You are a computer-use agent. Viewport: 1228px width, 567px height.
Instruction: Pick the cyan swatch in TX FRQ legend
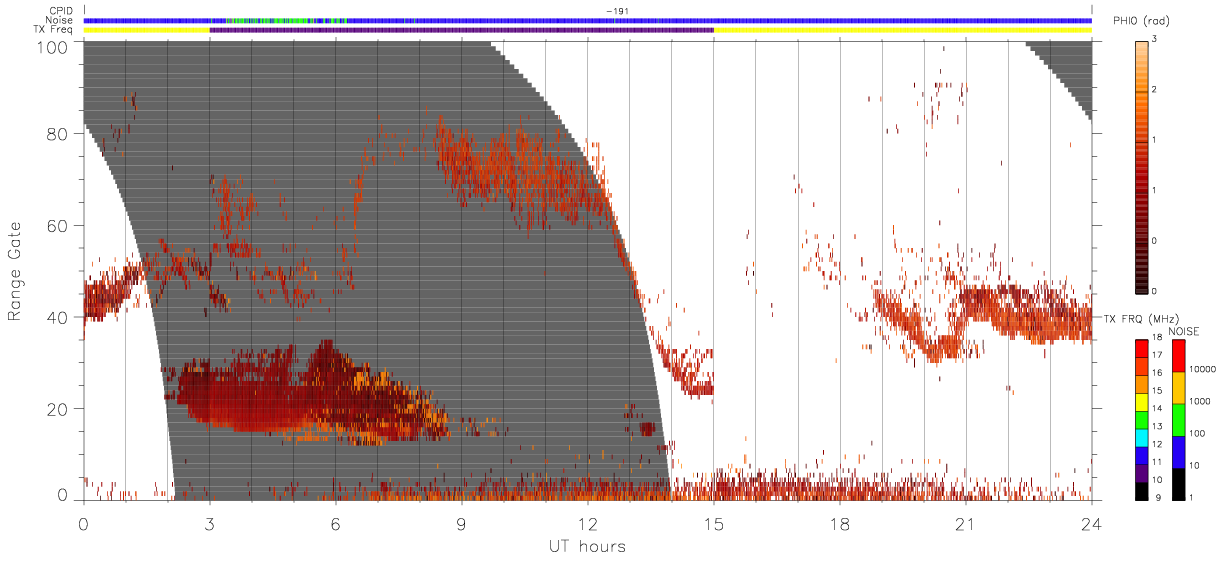click(x=1141, y=437)
